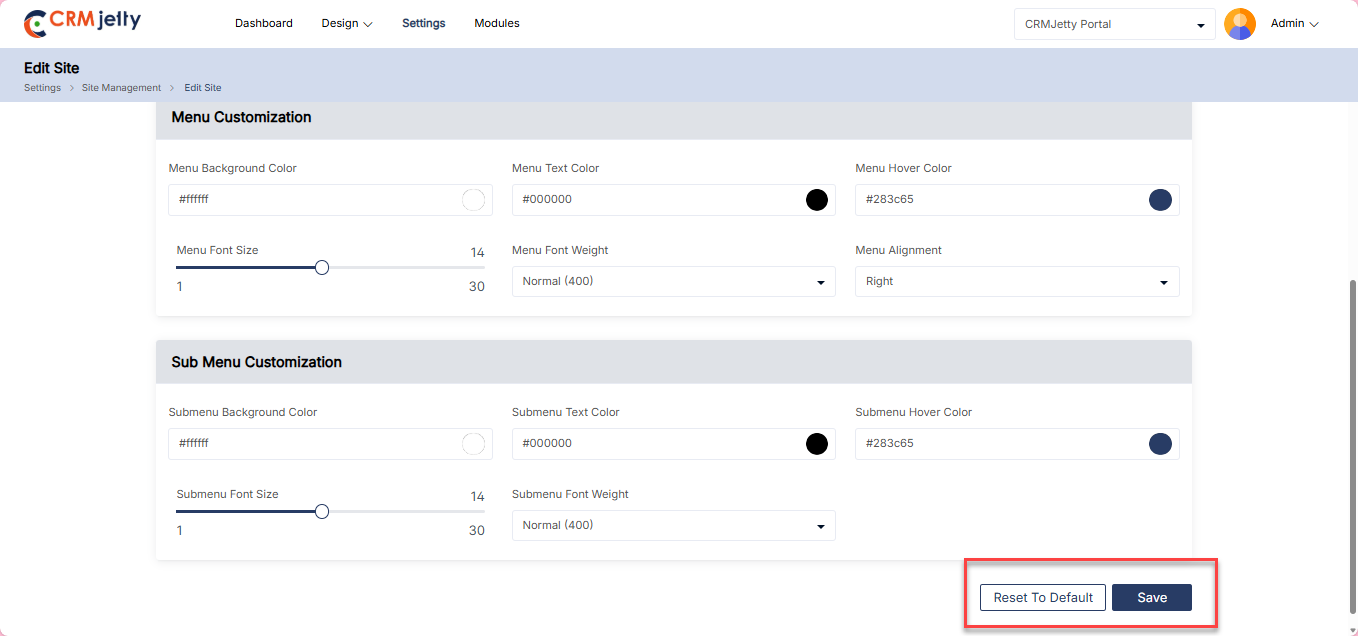Screen dimensions: 1358x636
Task: Open the Menu Hover Color swatch
Action: point(1160,200)
